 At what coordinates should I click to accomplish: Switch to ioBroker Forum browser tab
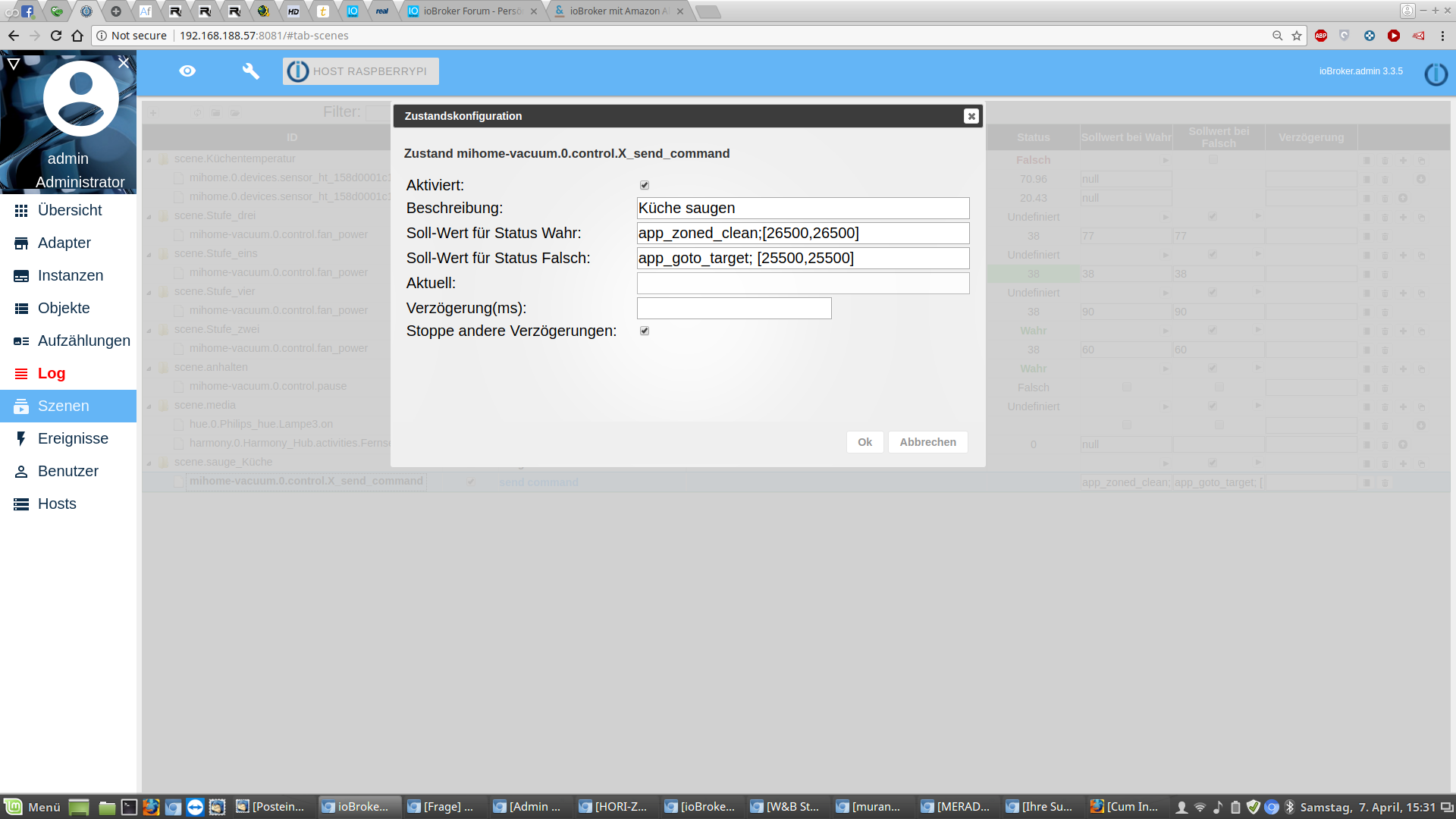[470, 11]
